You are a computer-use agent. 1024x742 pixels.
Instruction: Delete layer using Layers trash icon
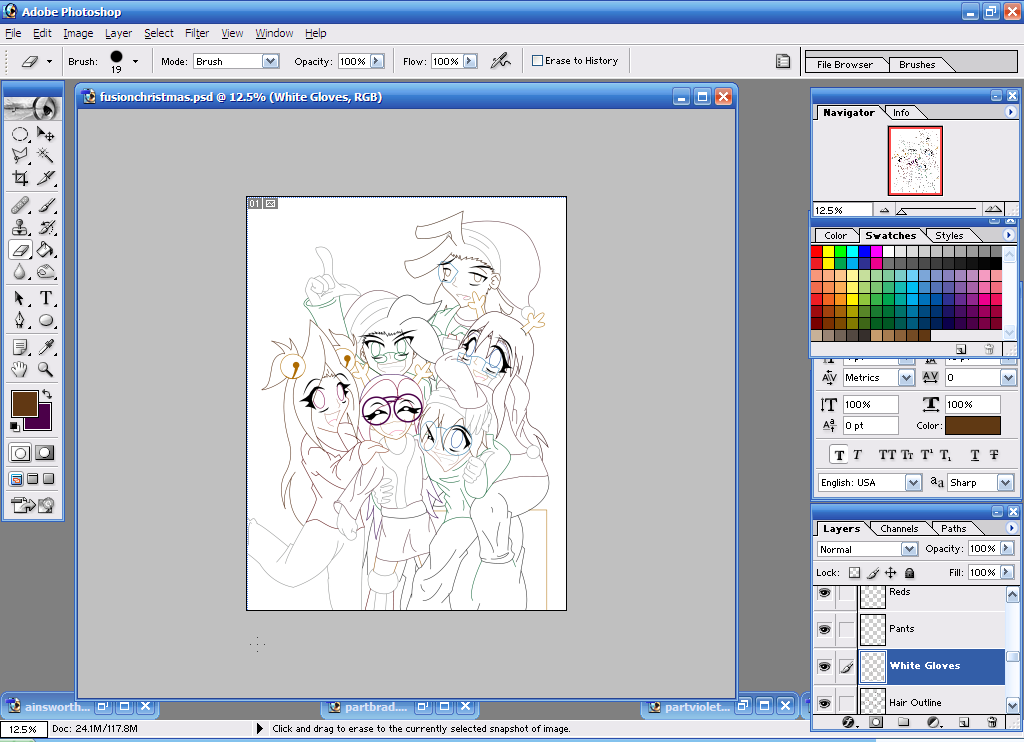(x=992, y=721)
